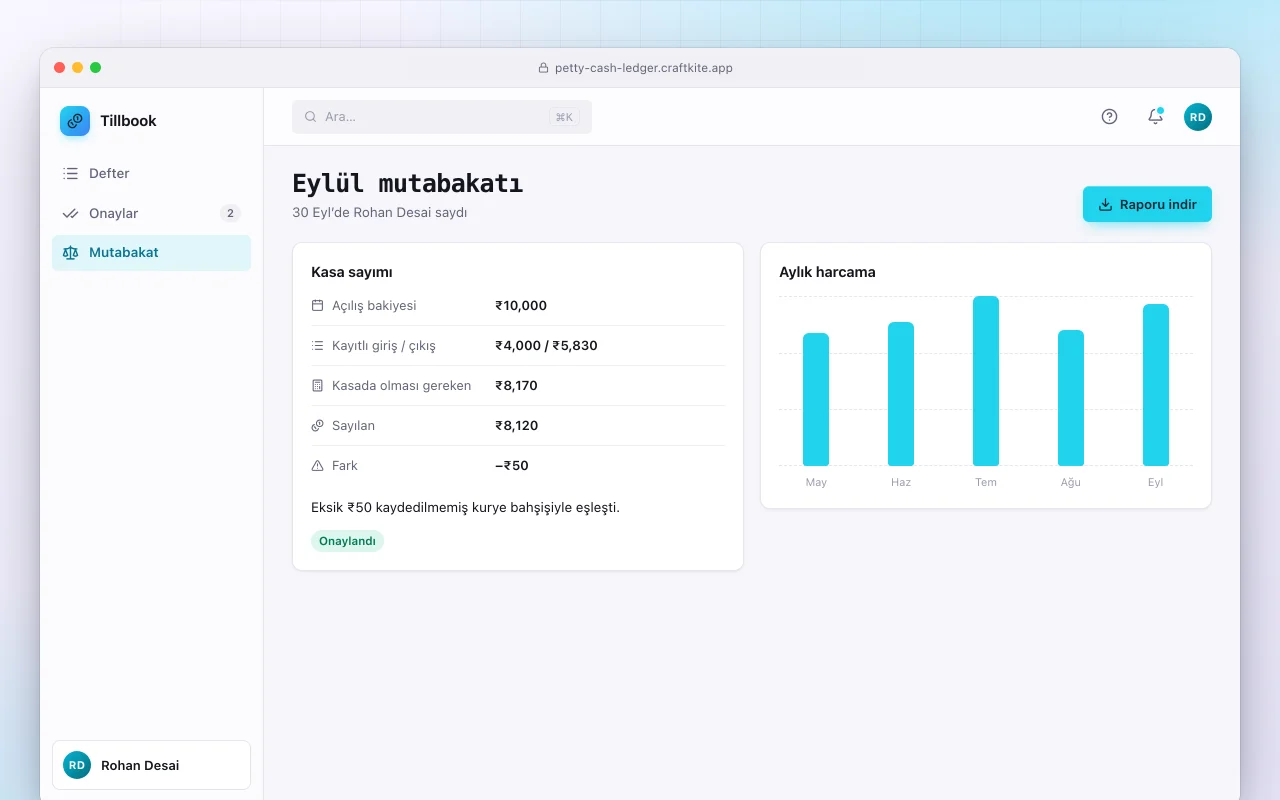
Task: Click the Eyl bar in chart
Action: pyautogui.click(x=1156, y=385)
